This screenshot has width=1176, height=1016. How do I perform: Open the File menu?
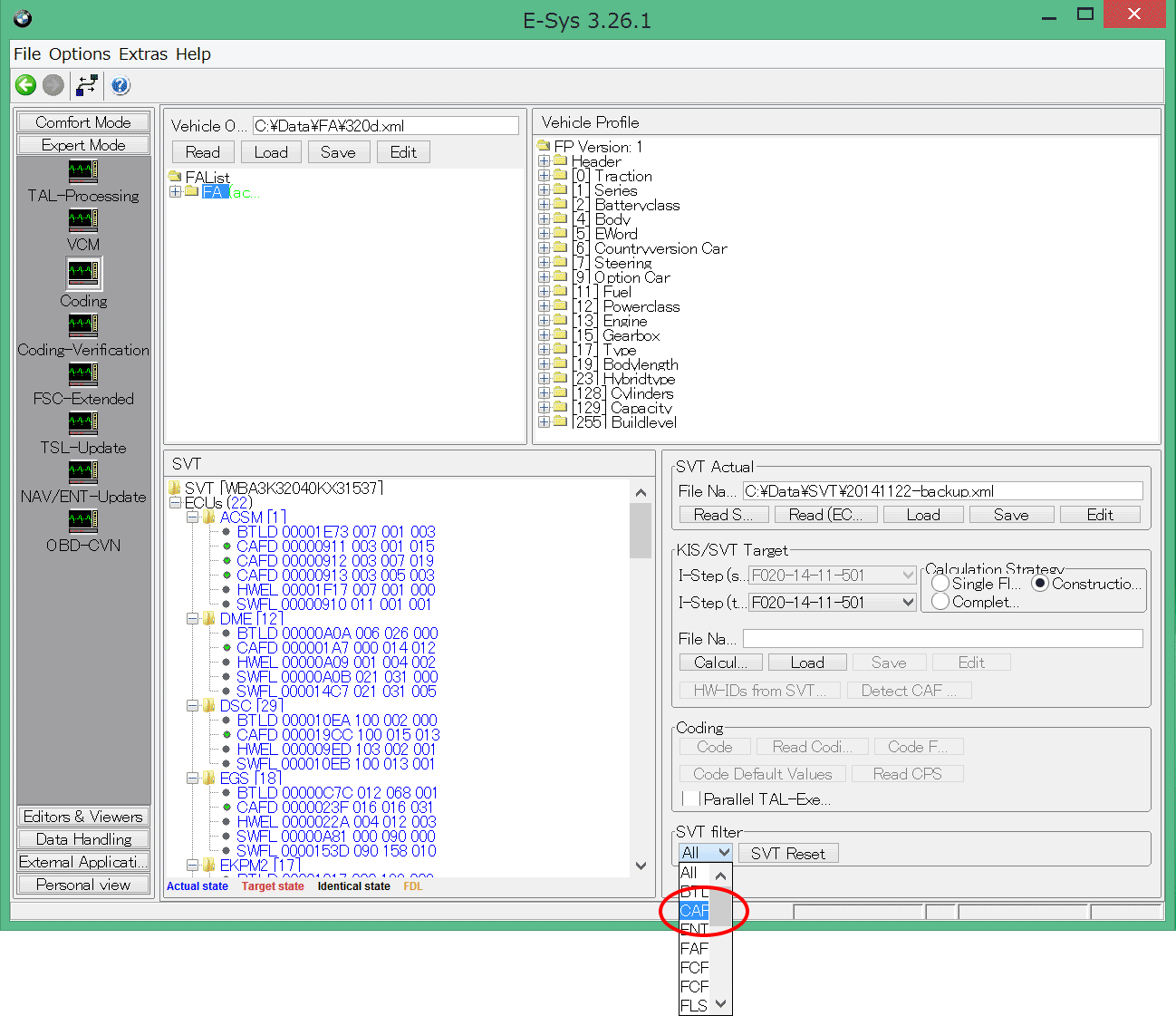[27, 53]
